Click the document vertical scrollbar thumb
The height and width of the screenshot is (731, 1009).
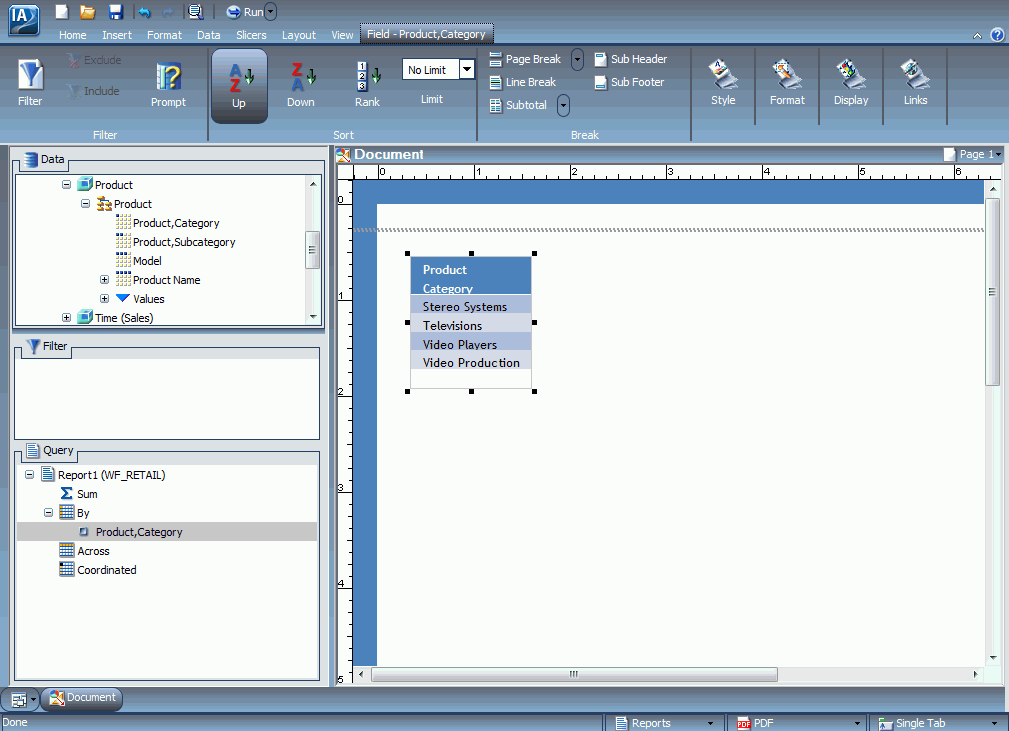pyautogui.click(x=992, y=292)
